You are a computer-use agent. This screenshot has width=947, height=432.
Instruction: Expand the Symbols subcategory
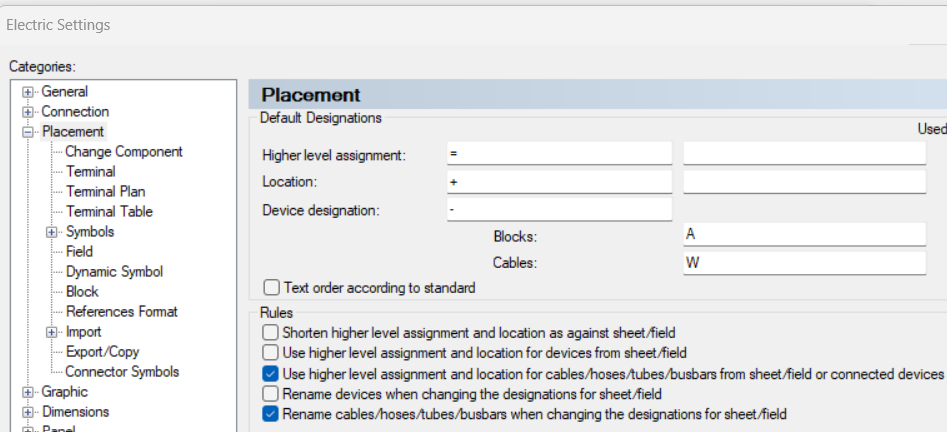52,232
